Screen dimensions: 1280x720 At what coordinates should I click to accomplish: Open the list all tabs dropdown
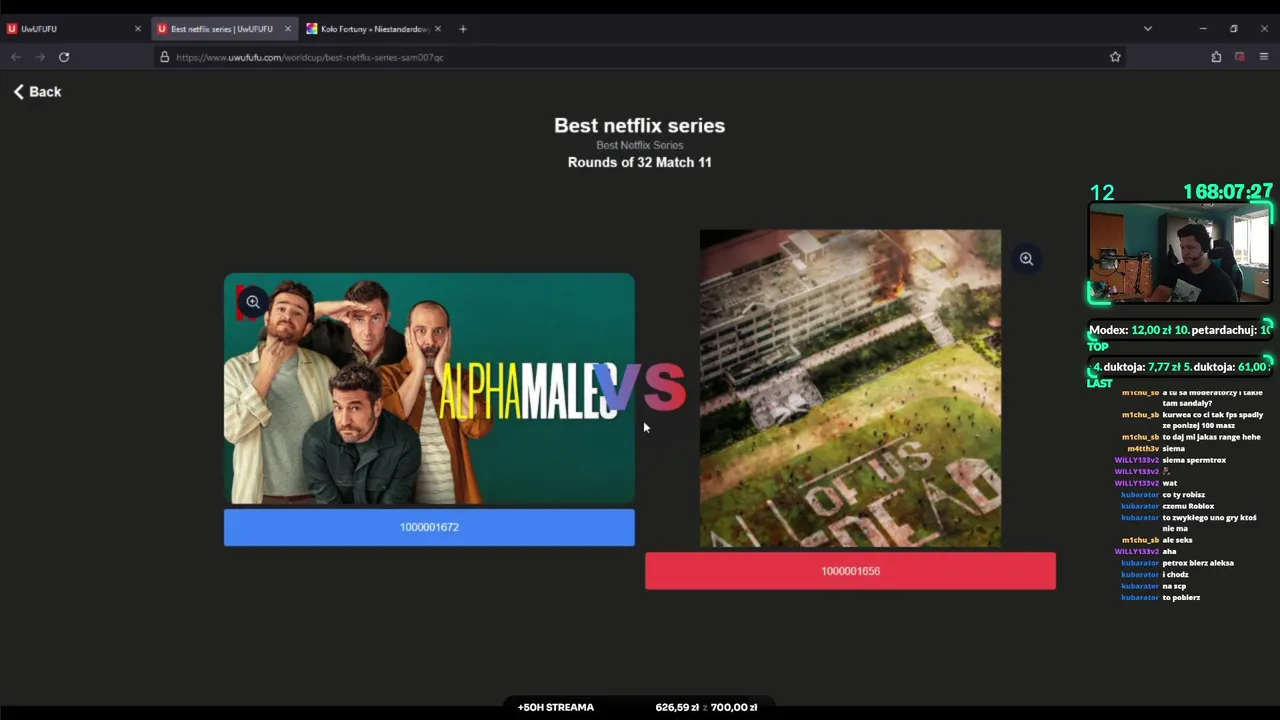click(1148, 29)
